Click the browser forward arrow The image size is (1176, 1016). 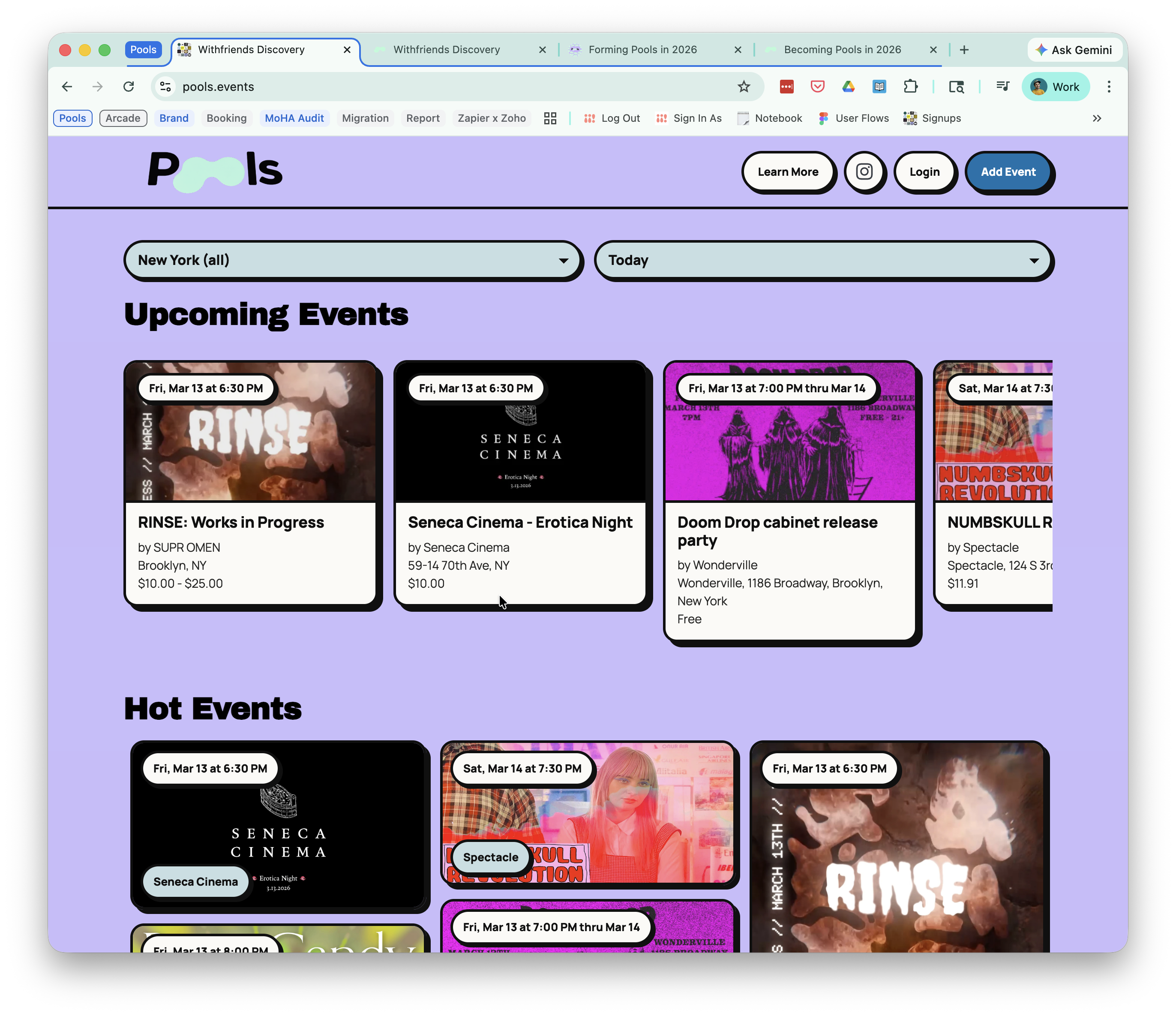[98, 86]
